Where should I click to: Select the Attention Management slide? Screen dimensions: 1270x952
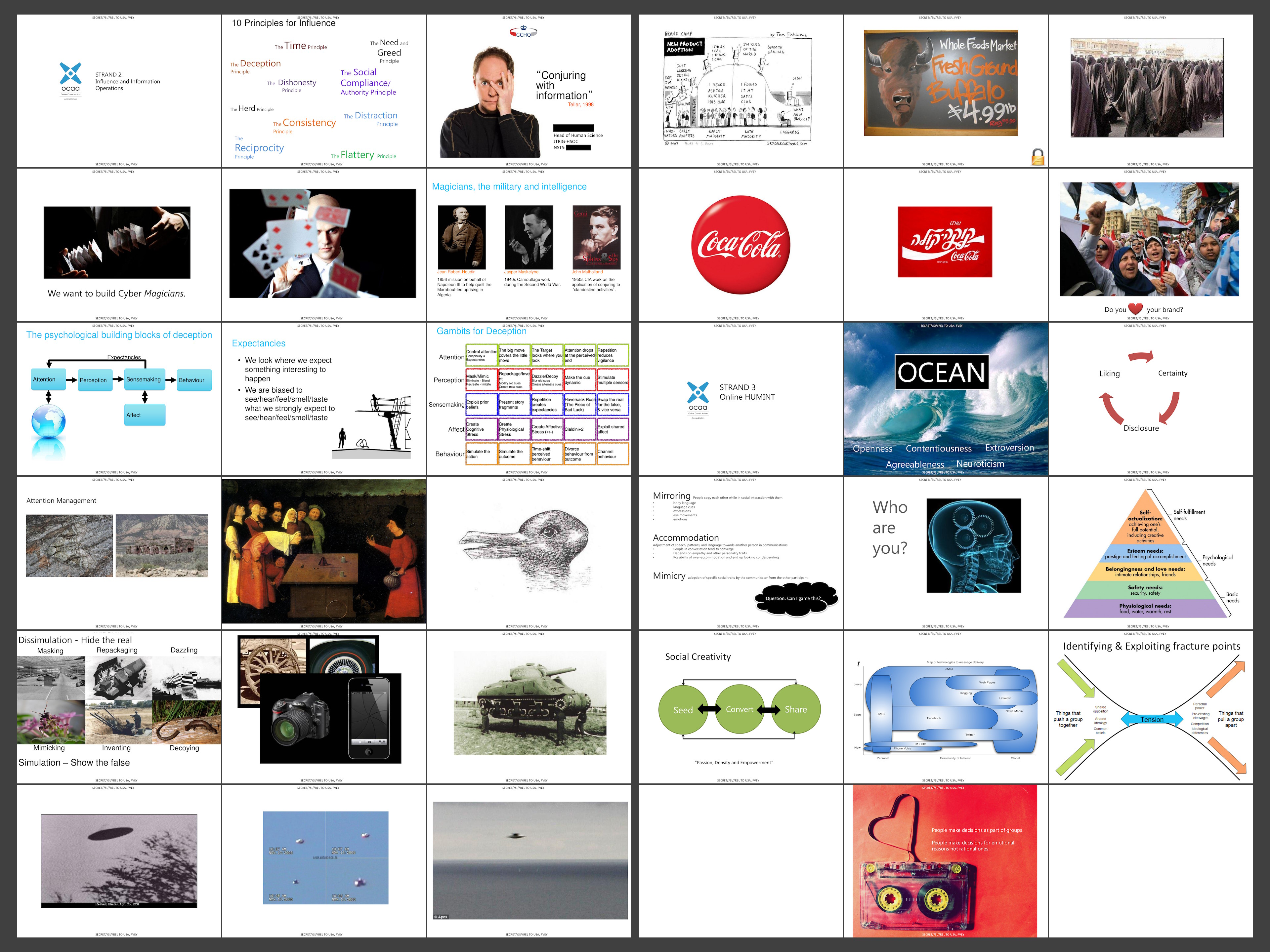click(x=119, y=553)
